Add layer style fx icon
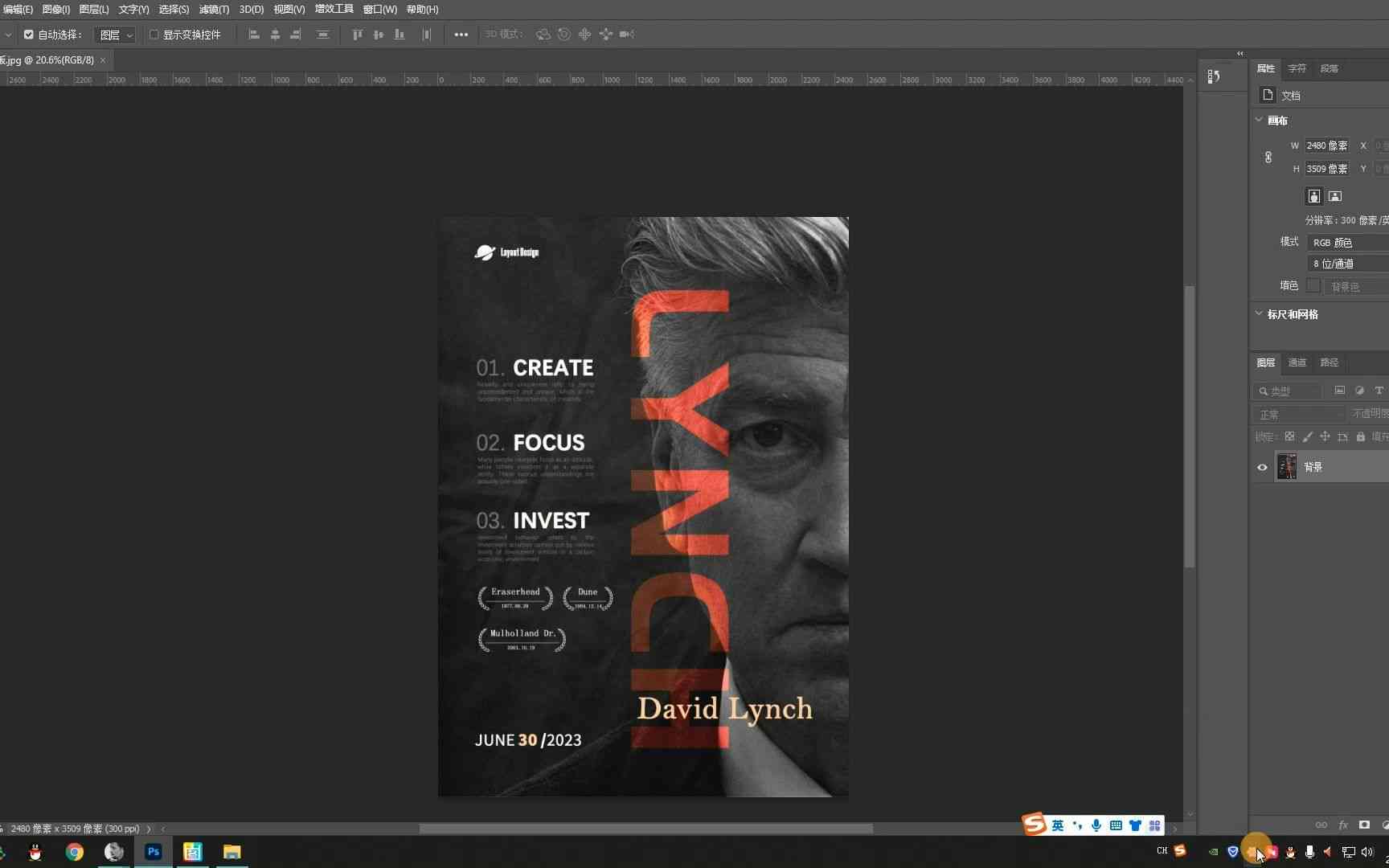 pyautogui.click(x=1342, y=825)
